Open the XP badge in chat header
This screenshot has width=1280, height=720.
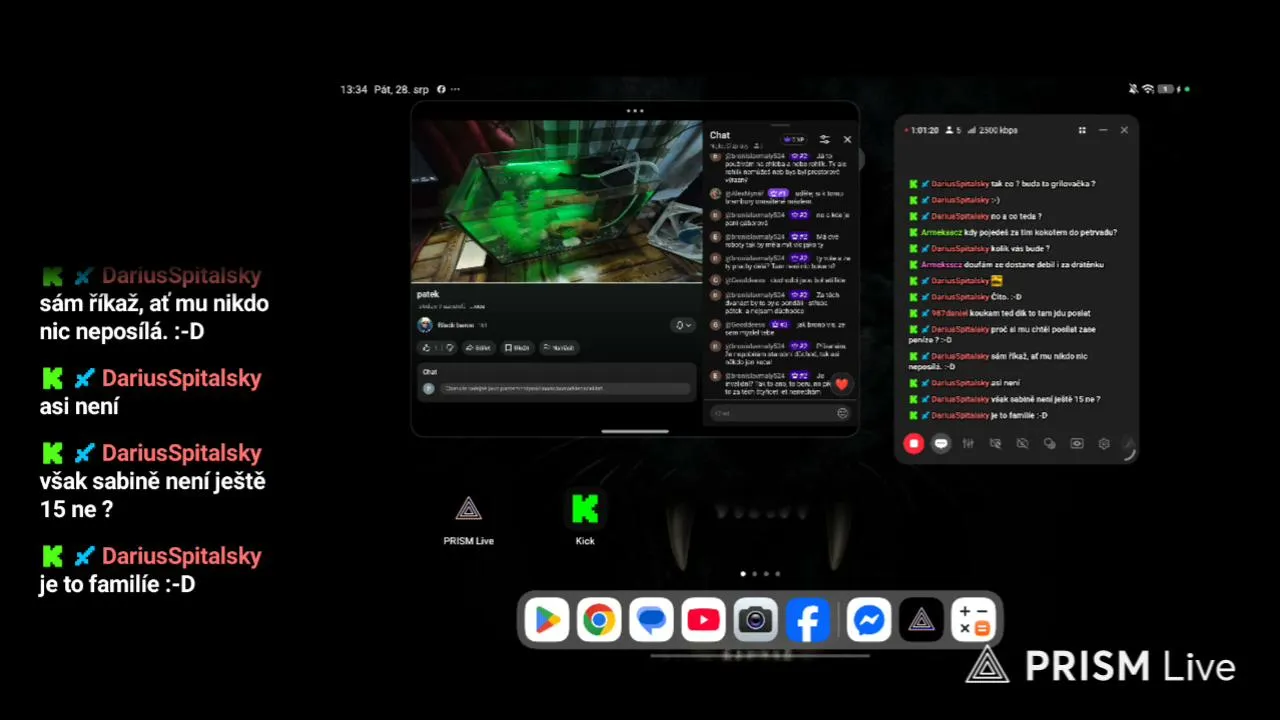pos(795,140)
